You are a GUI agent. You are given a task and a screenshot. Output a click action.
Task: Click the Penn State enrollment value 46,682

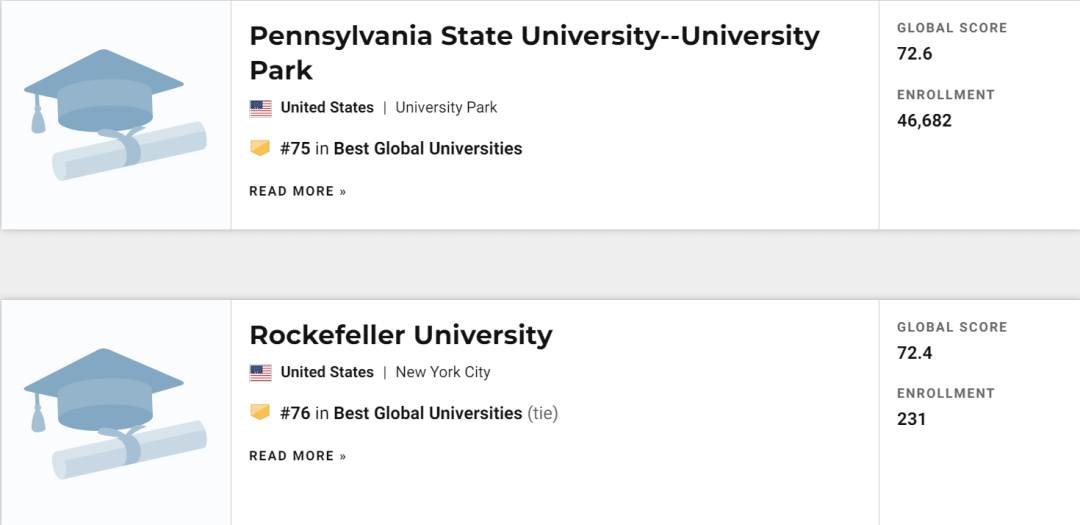click(x=924, y=121)
